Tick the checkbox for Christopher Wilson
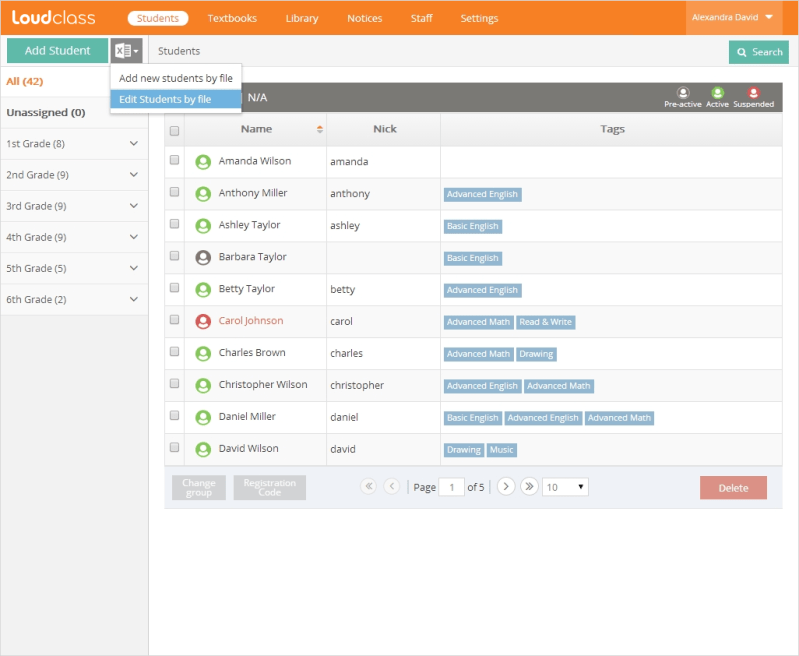799x656 pixels. (174, 384)
